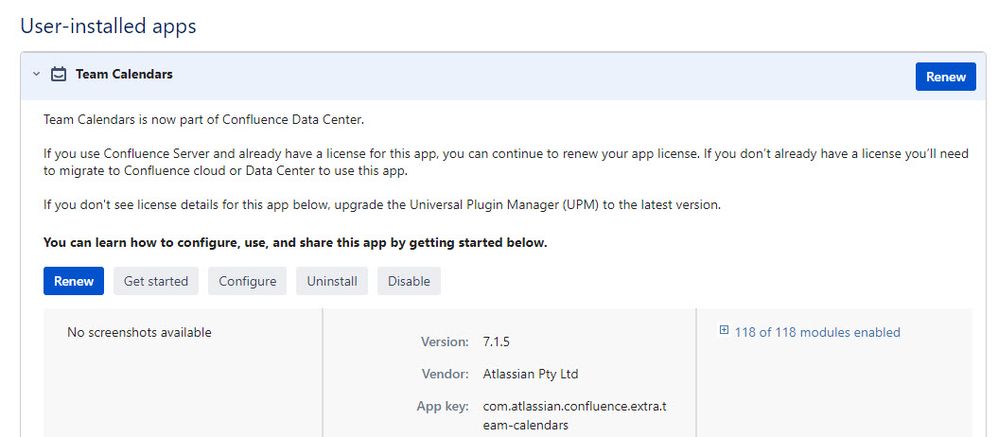The height and width of the screenshot is (437, 998).
Task: Click the Team Calendars title text
Action: [124, 74]
